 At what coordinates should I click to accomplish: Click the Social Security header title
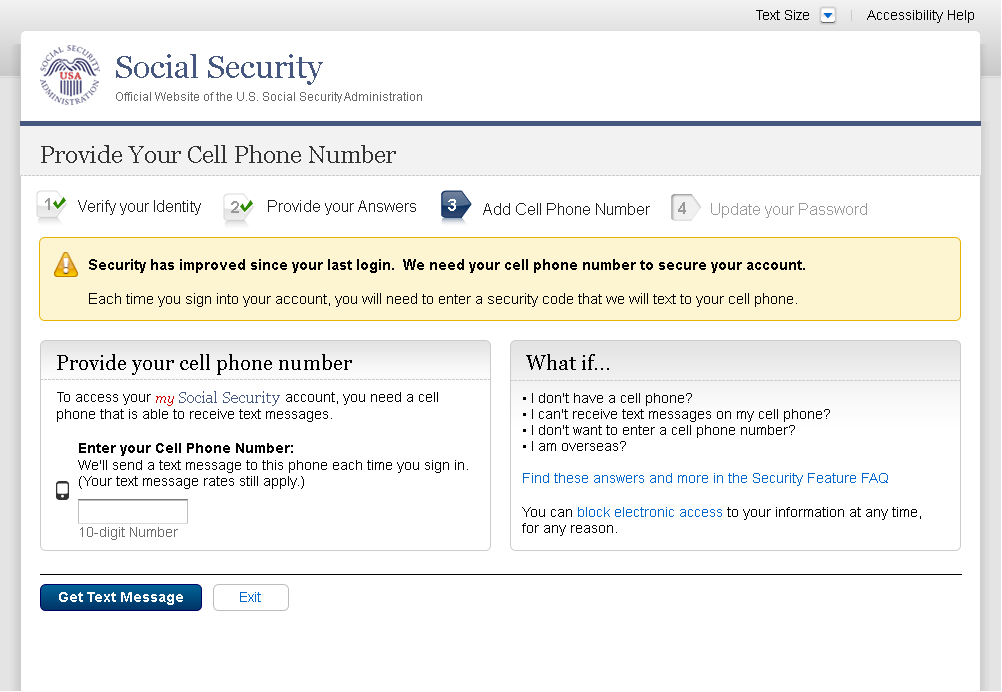point(219,68)
